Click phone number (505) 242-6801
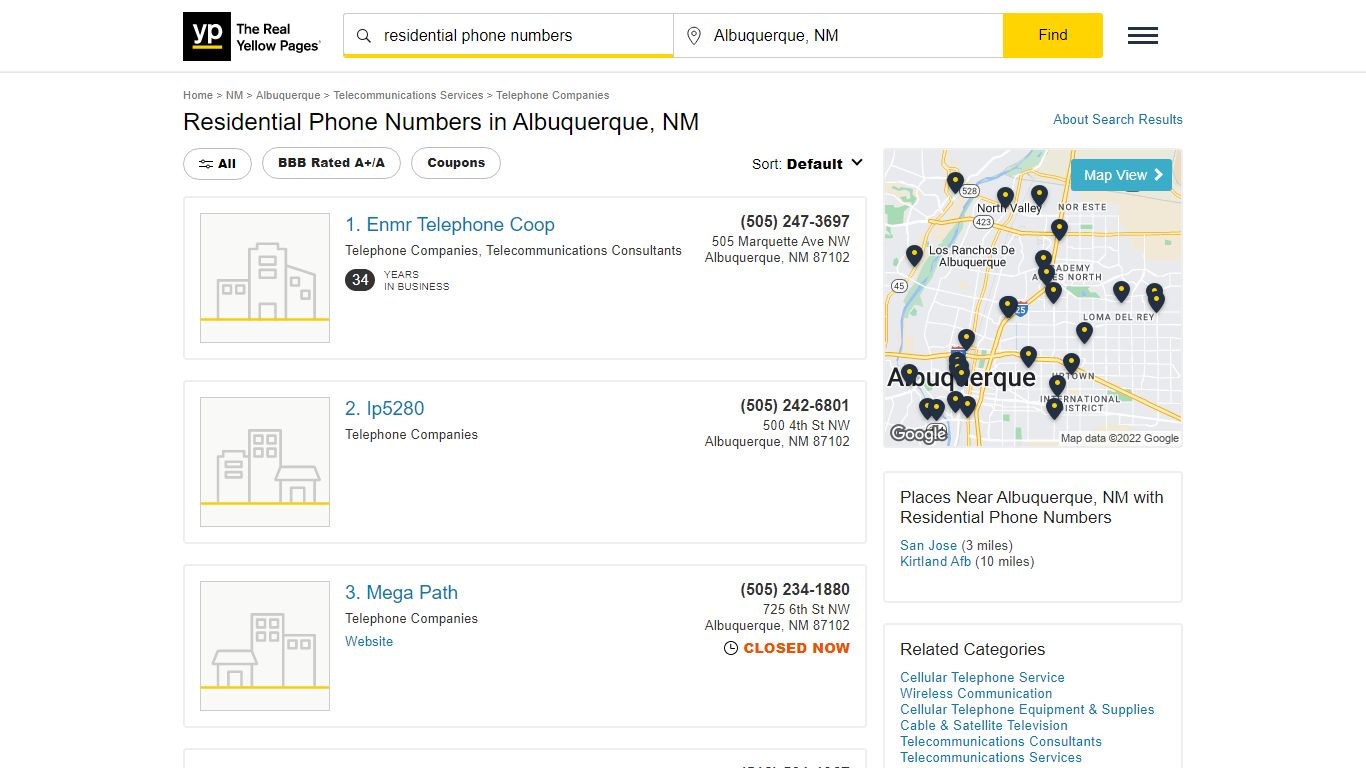The image size is (1366, 768). [x=795, y=406]
